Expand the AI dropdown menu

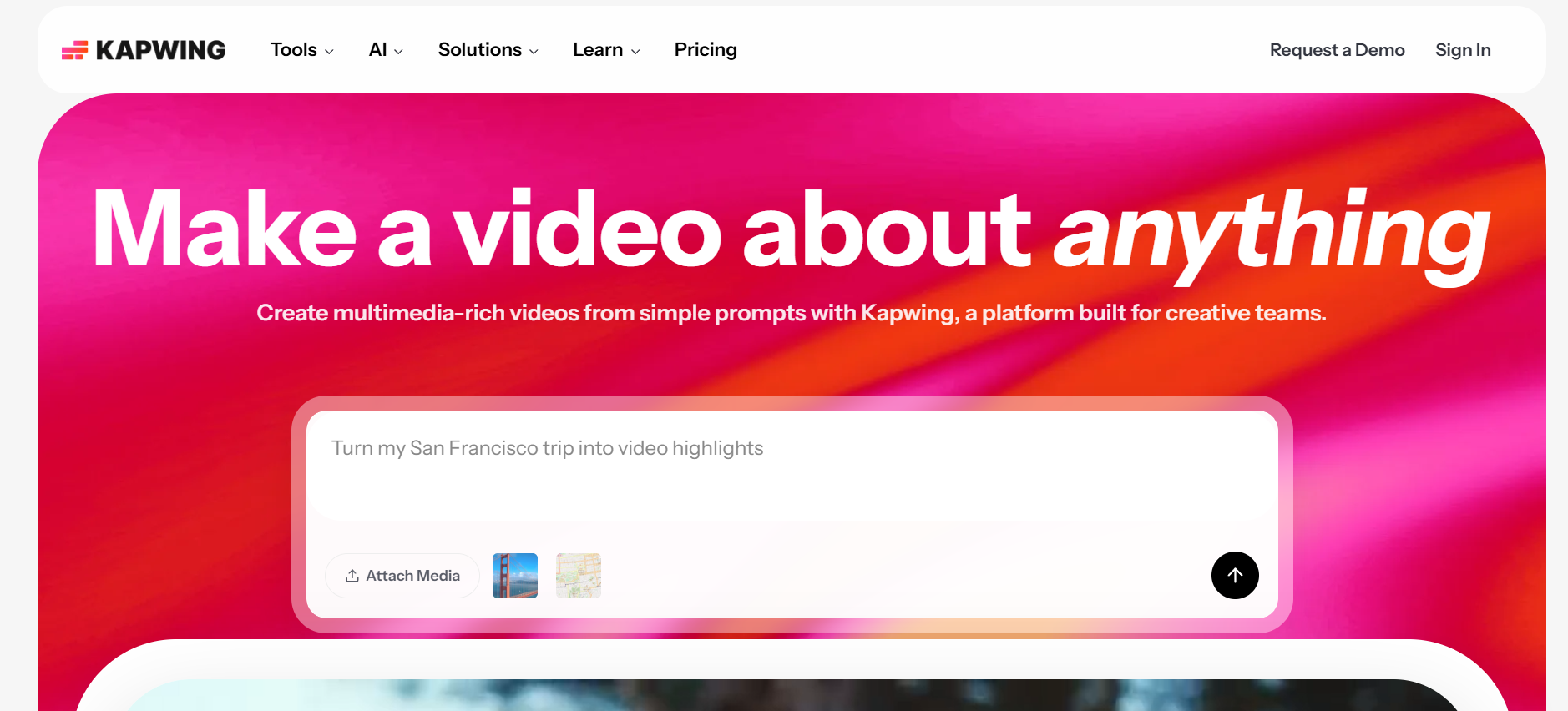386,50
